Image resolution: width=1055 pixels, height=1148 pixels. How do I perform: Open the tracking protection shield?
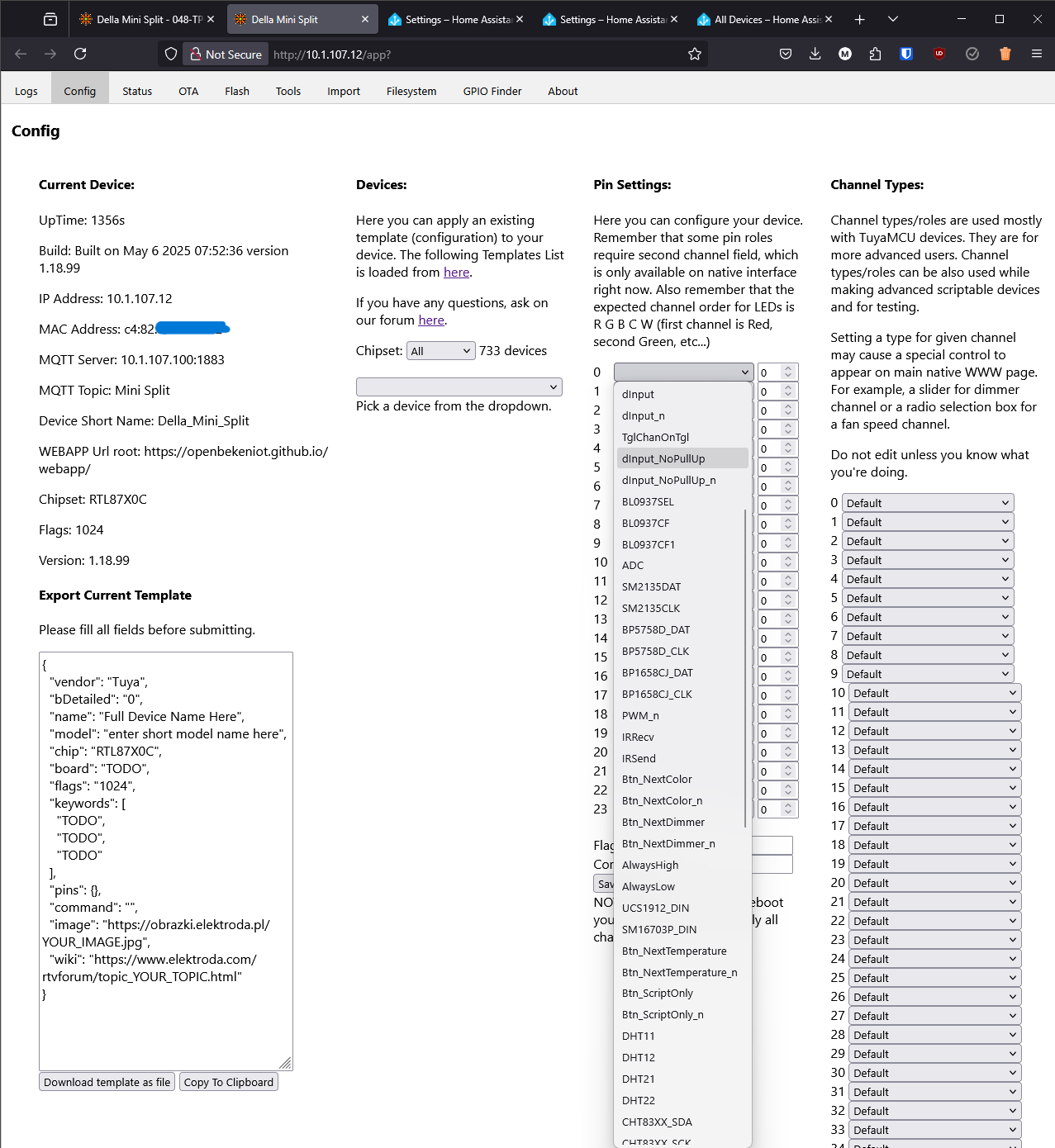(171, 54)
